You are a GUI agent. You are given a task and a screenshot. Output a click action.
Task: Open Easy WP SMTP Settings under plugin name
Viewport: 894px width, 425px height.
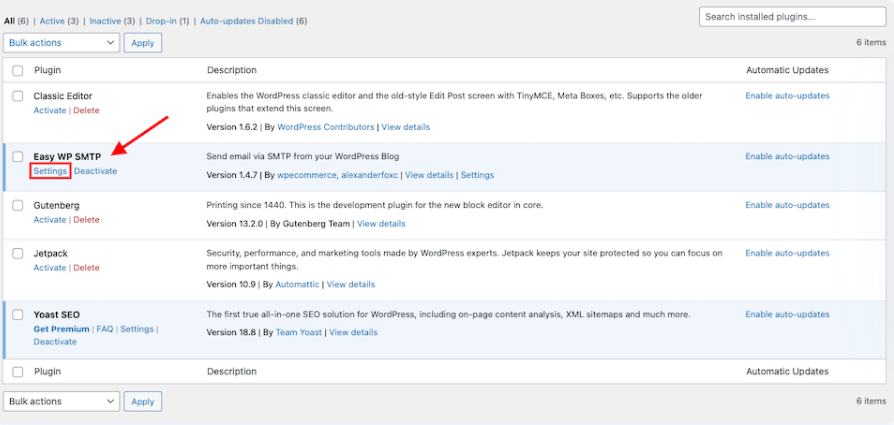pos(50,171)
